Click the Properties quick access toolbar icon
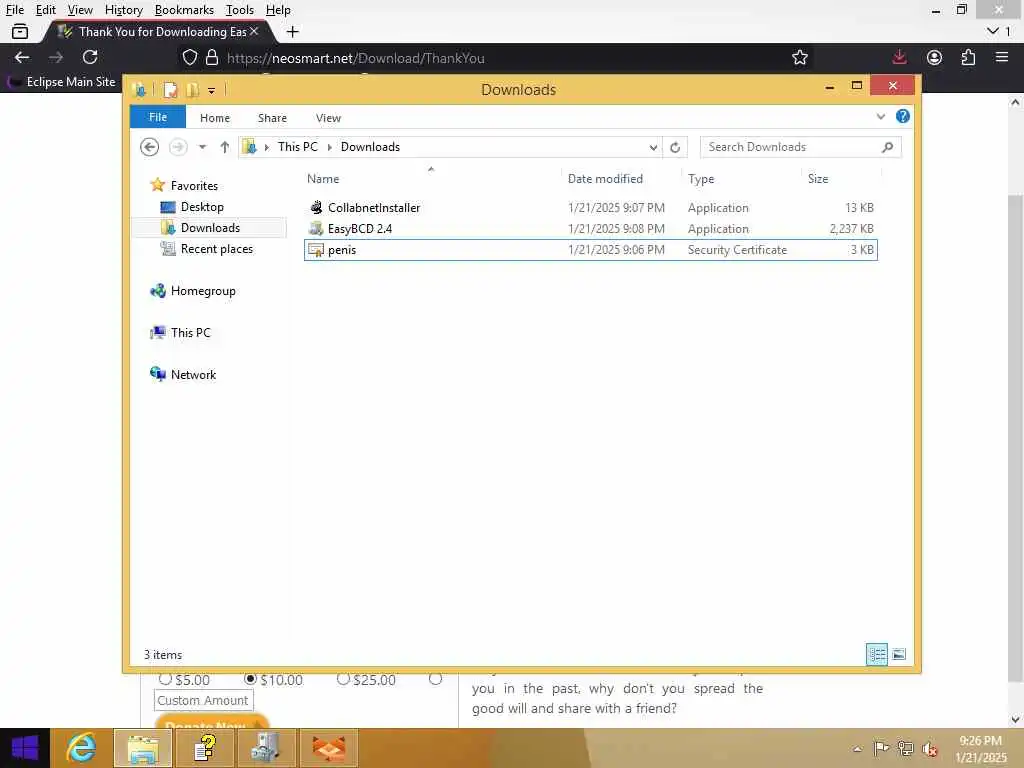The width and height of the screenshot is (1024, 768). 170,89
